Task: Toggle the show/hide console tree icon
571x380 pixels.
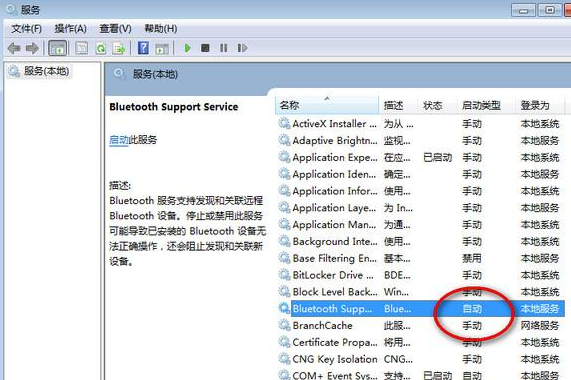Action: [x=58, y=48]
